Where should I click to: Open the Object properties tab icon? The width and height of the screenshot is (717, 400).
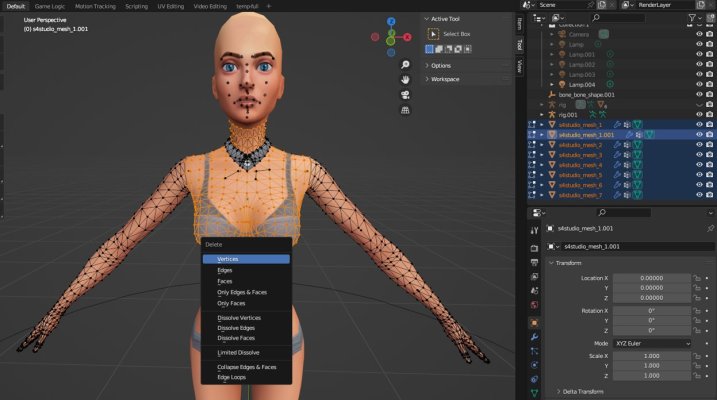click(534, 323)
